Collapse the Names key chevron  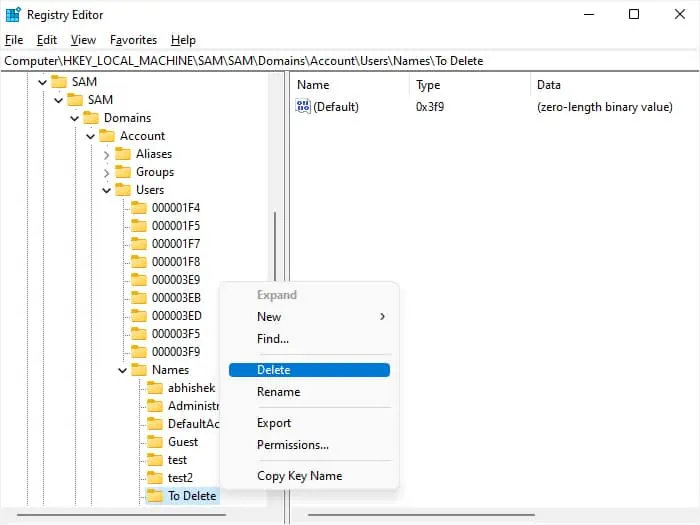(x=122, y=370)
